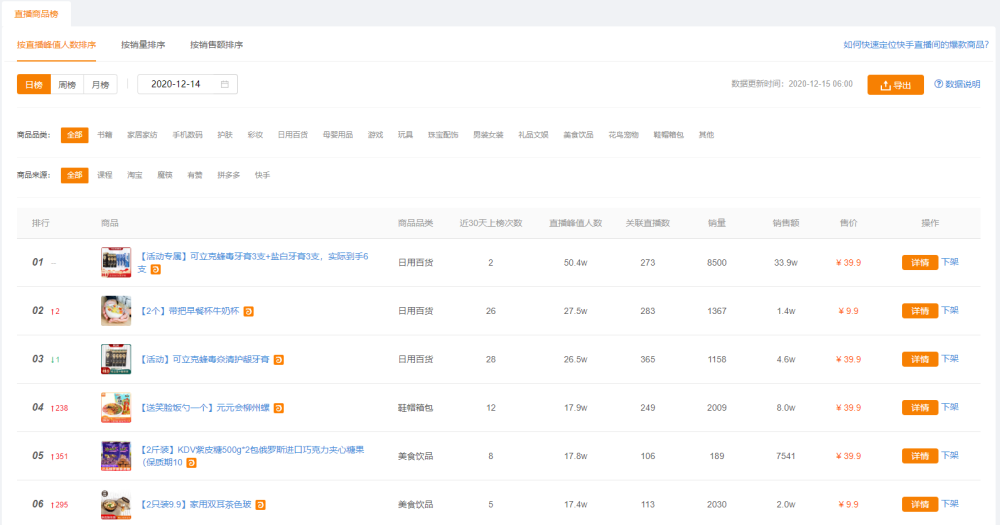Filter source by 淘宝

coord(135,175)
